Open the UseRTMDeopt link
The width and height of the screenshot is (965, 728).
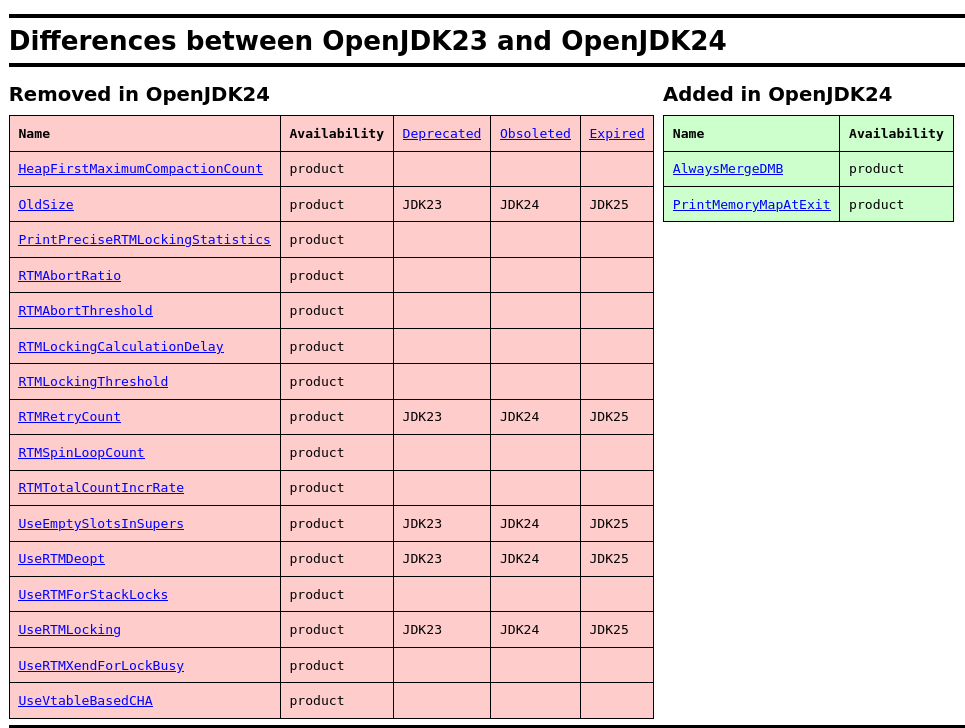pos(62,559)
